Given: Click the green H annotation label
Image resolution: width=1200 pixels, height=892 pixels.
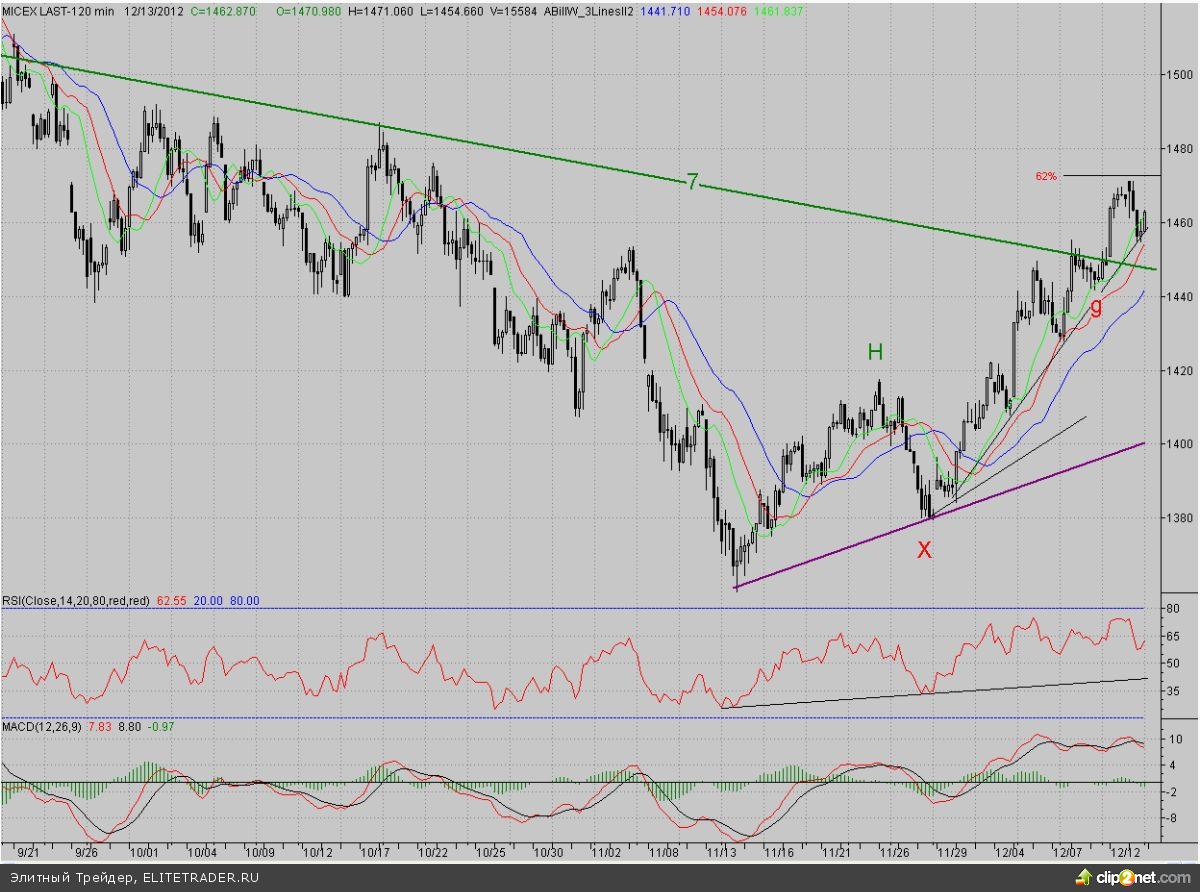Looking at the screenshot, I should coord(875,352).
